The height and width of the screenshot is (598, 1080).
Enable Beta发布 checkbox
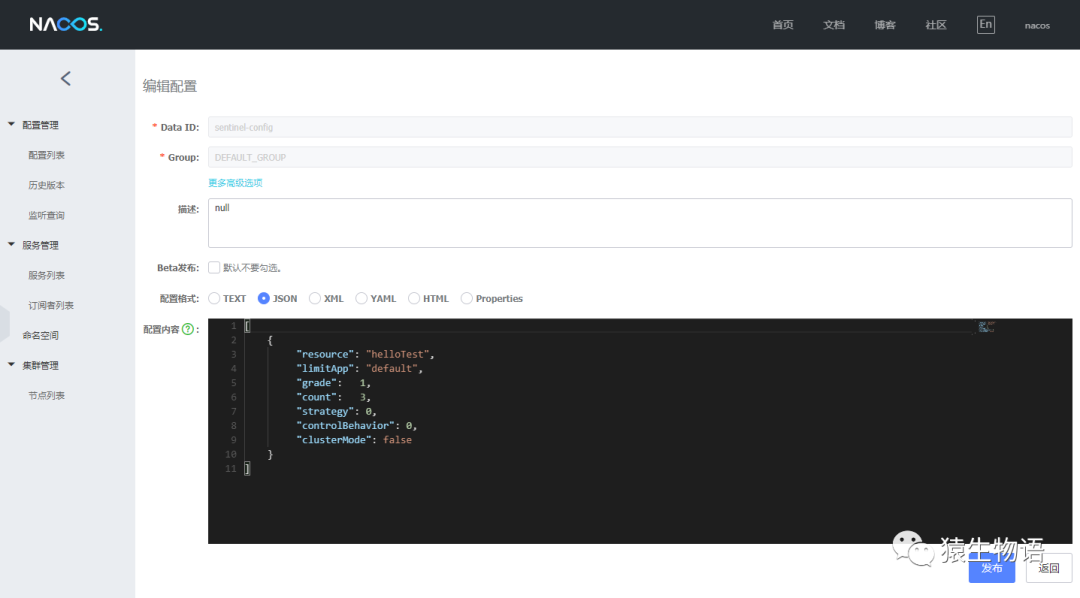(214, 267)
